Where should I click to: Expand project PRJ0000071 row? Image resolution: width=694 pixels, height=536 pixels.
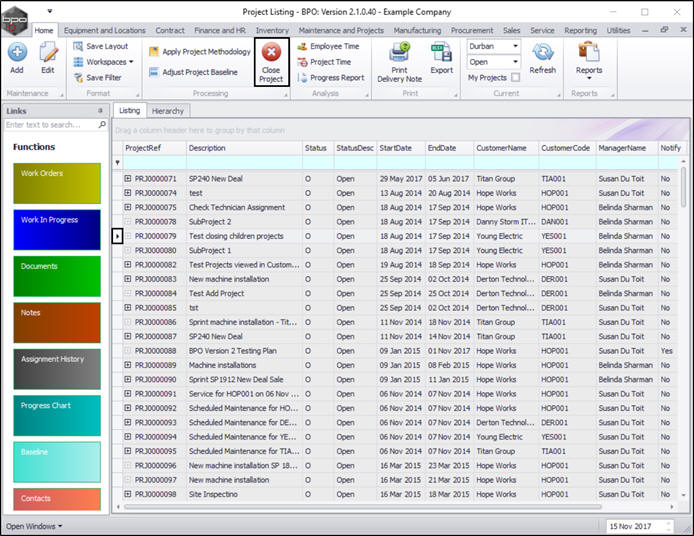(128, 179)
